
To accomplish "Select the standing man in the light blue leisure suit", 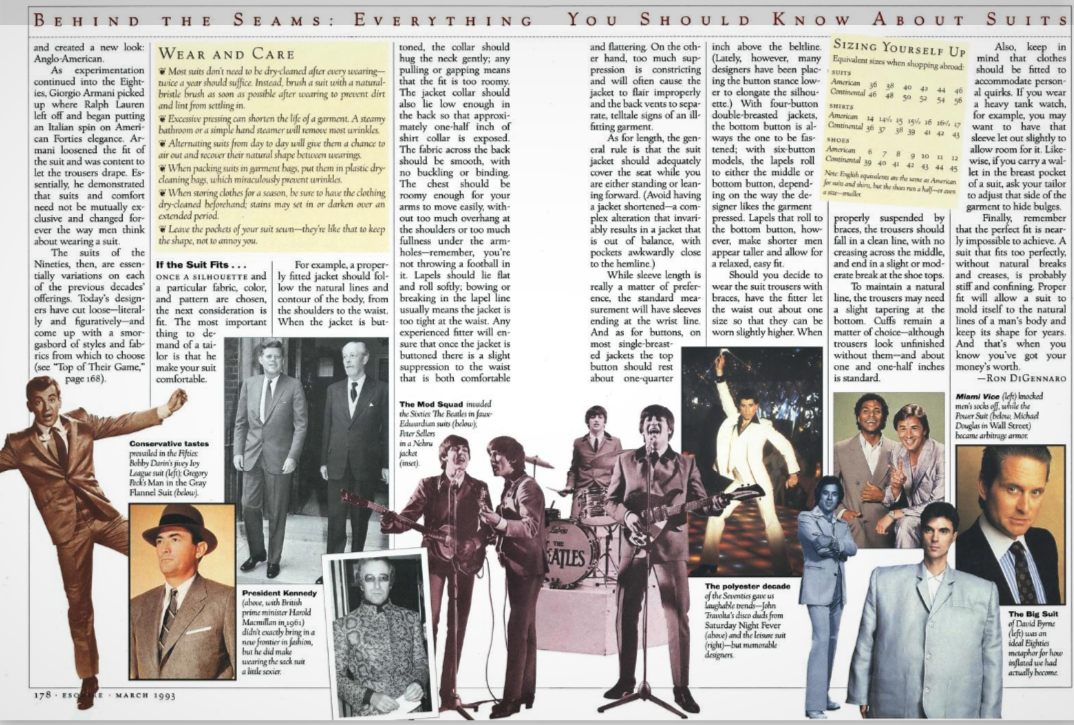I will 827,596.
